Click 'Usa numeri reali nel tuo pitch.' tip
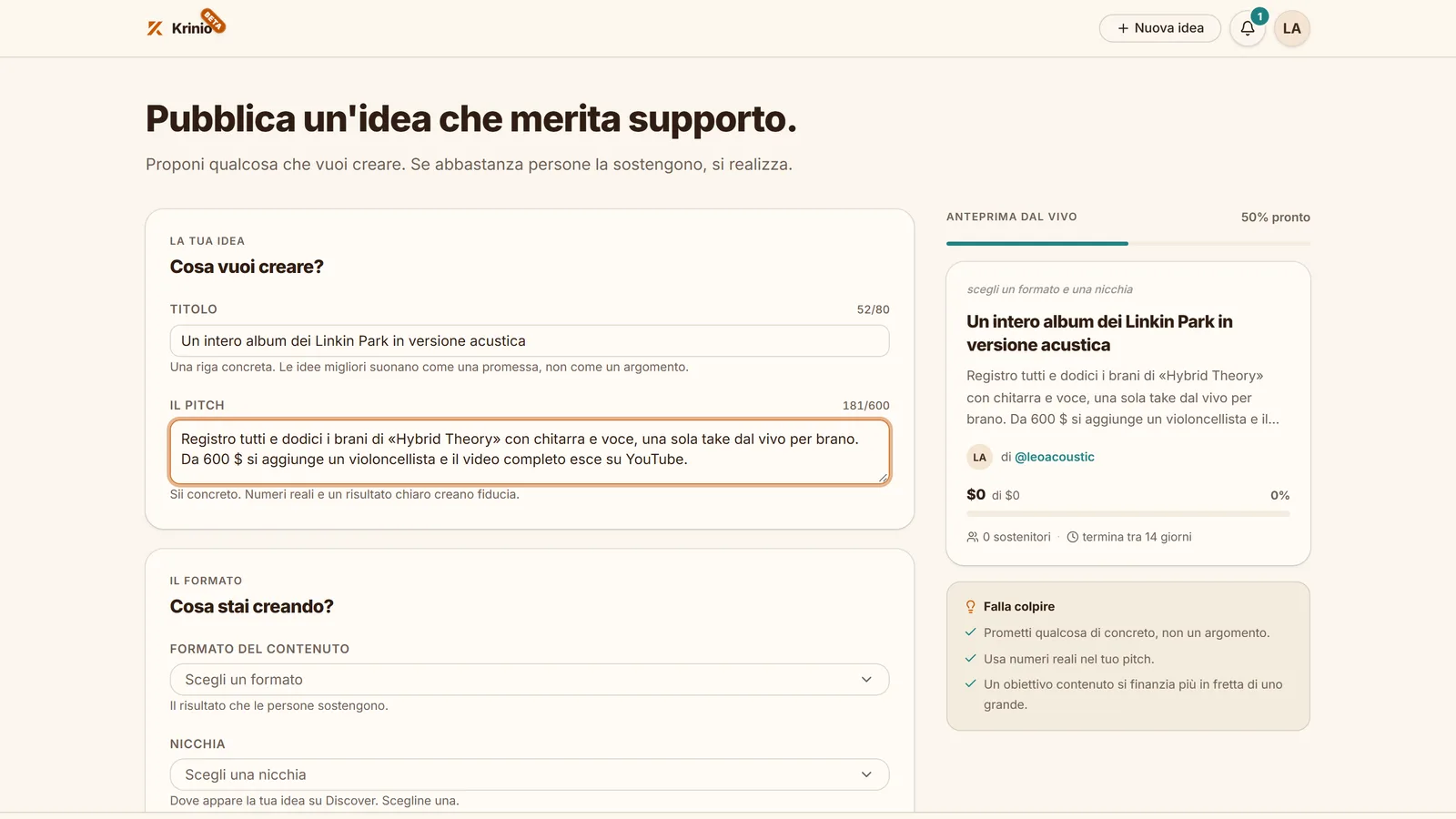 [1068, 659]
